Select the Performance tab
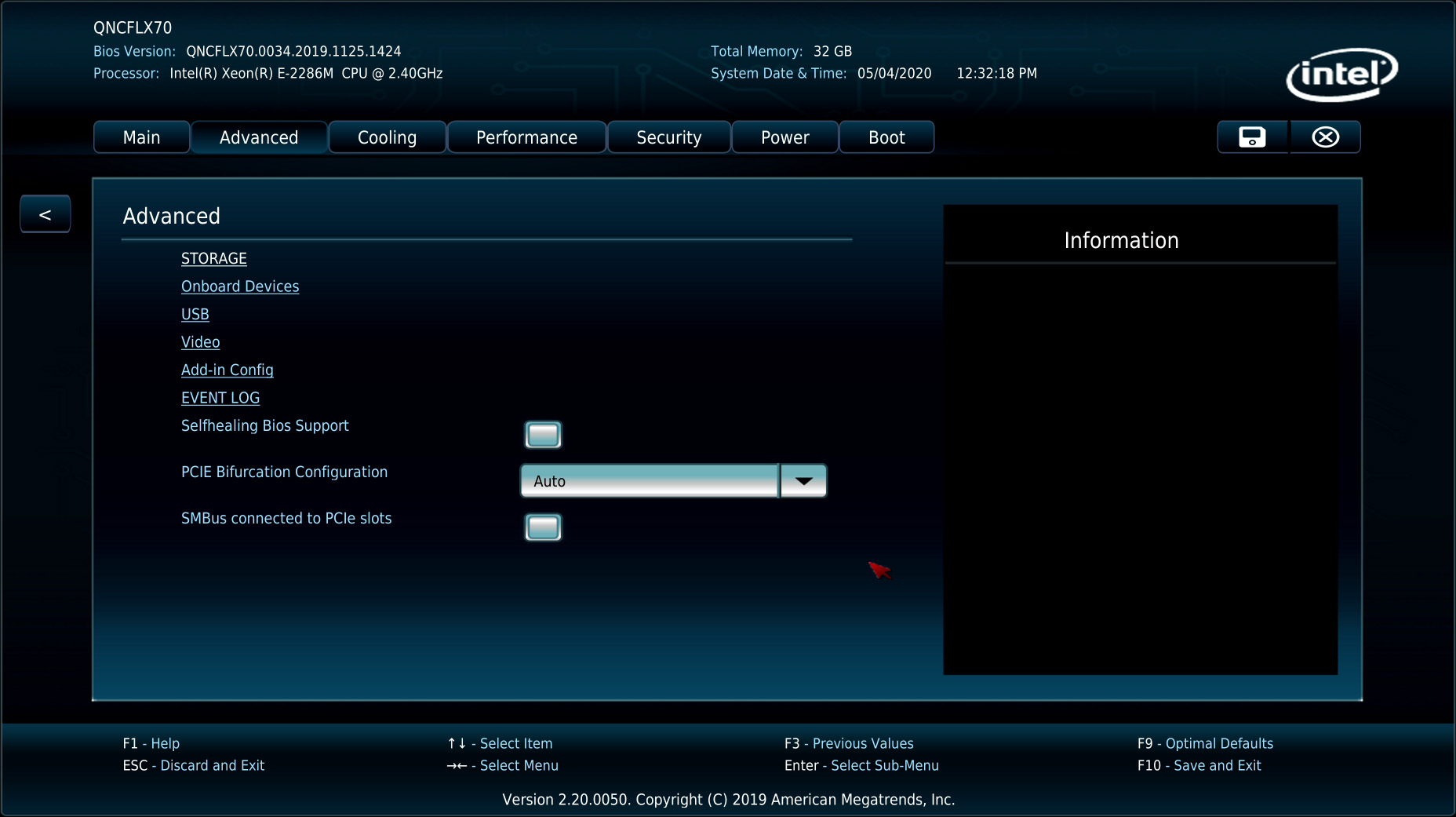 pyautogui.click(x=526, y=137)
